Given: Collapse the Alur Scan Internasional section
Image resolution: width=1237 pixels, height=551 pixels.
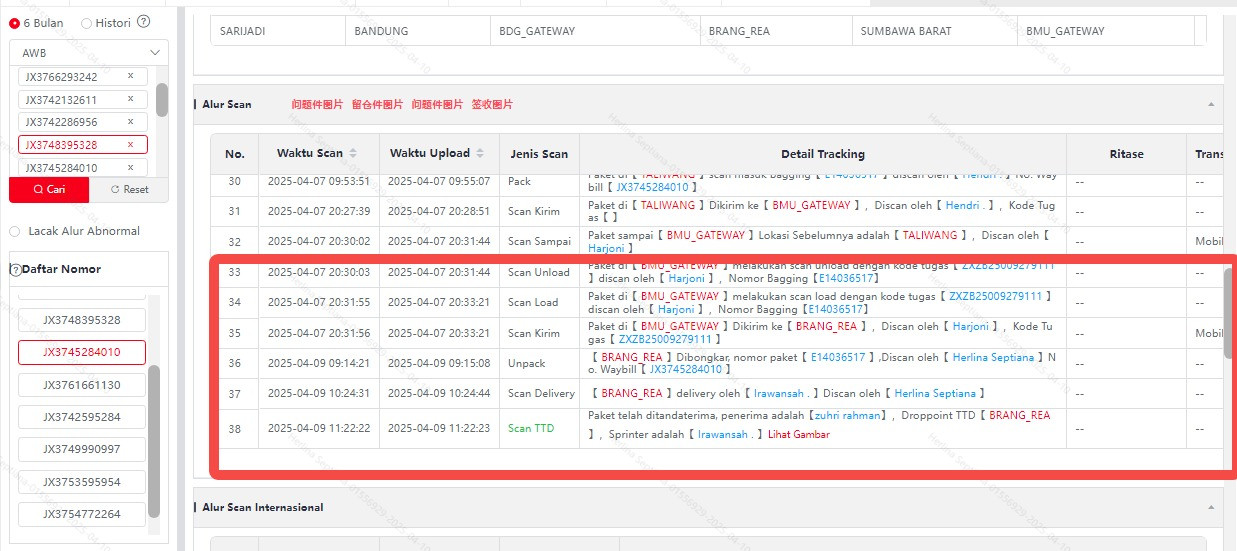Looking at the screenshot, I should [1211, 507].
